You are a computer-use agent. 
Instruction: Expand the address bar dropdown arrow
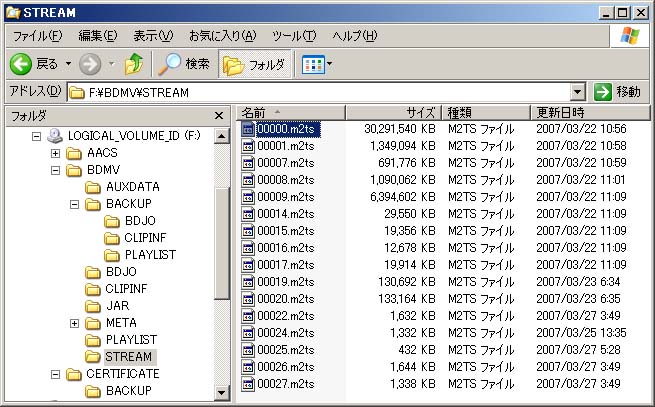pyautogui.click(x=578, y=92)
